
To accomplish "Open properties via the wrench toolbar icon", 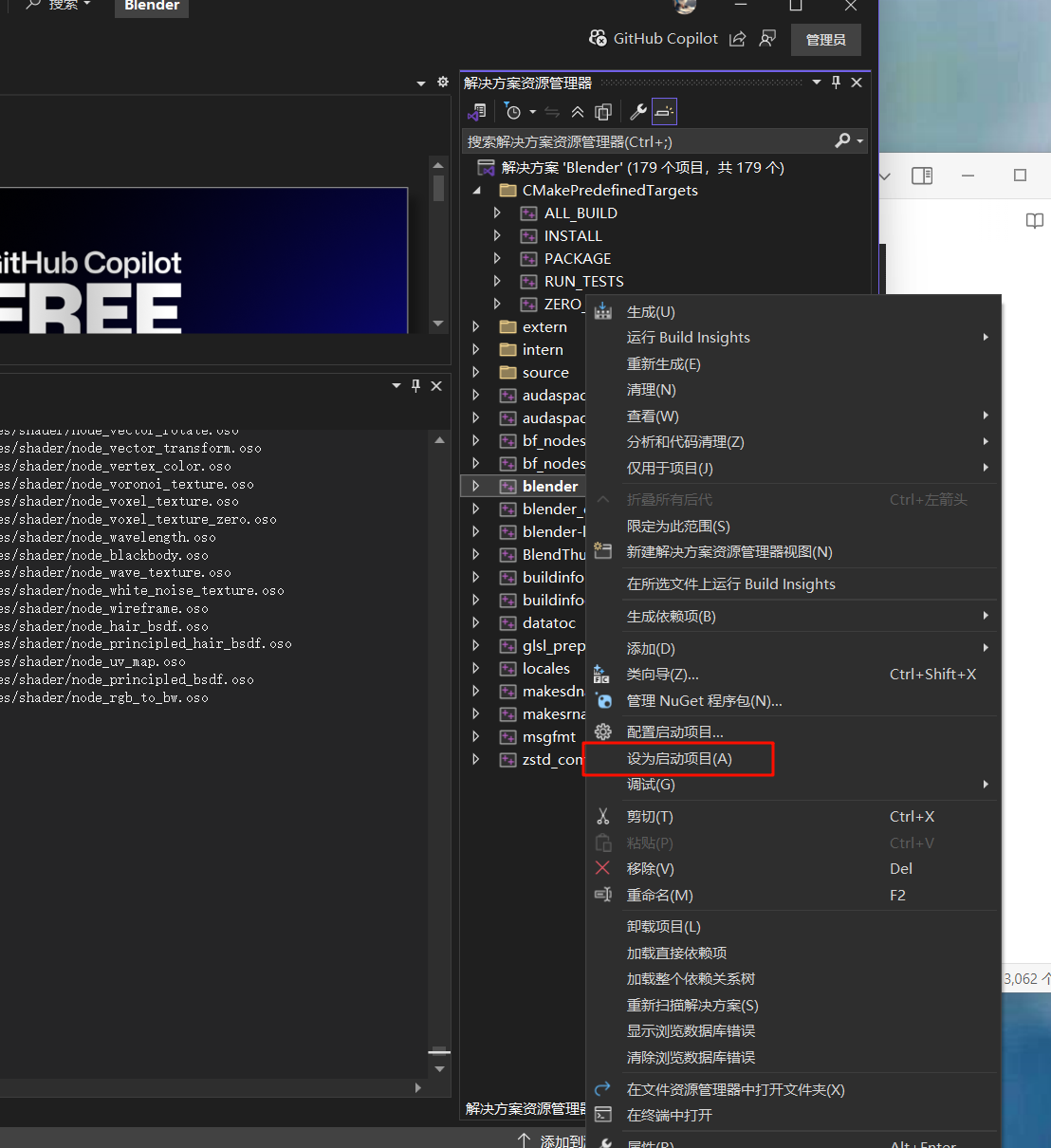I will click(638, 112).
